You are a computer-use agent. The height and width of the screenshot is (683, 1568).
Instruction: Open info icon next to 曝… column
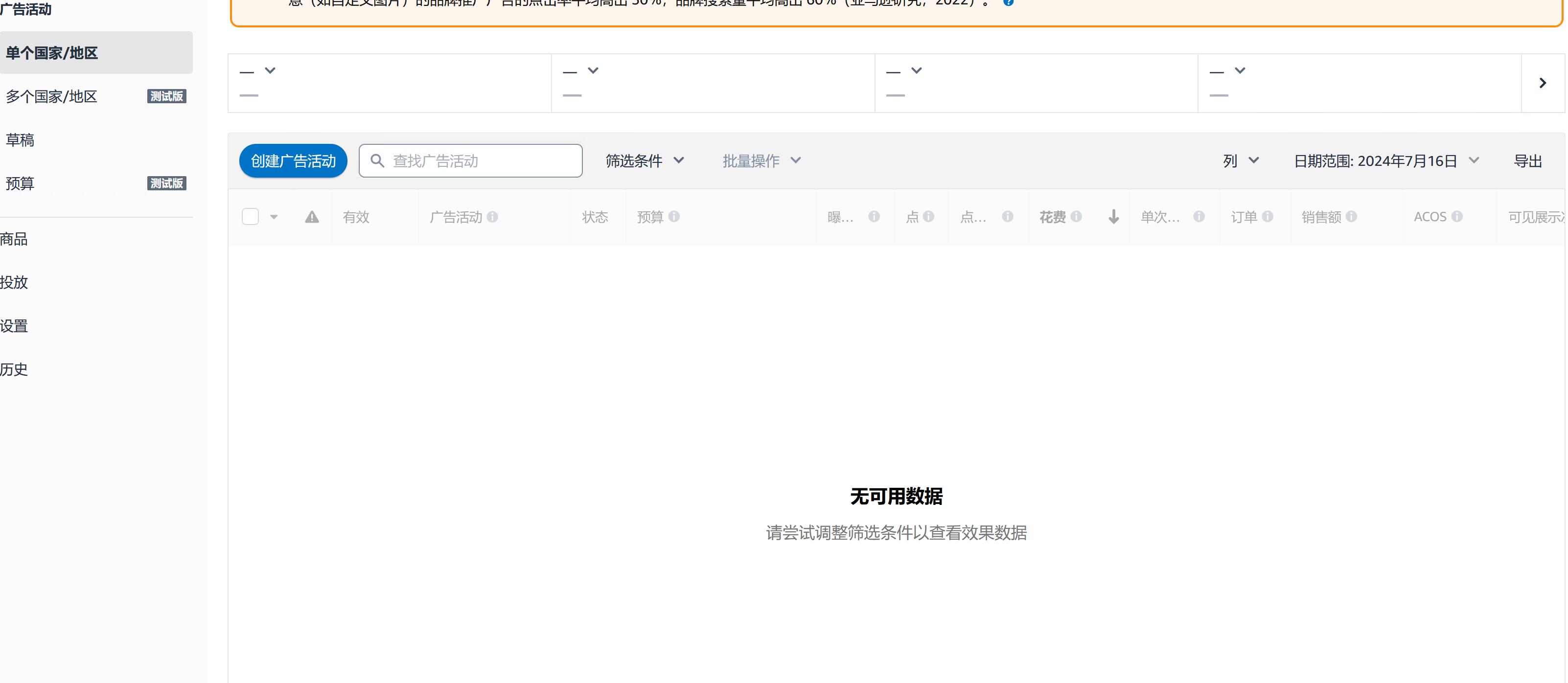(x=874, y=217)
